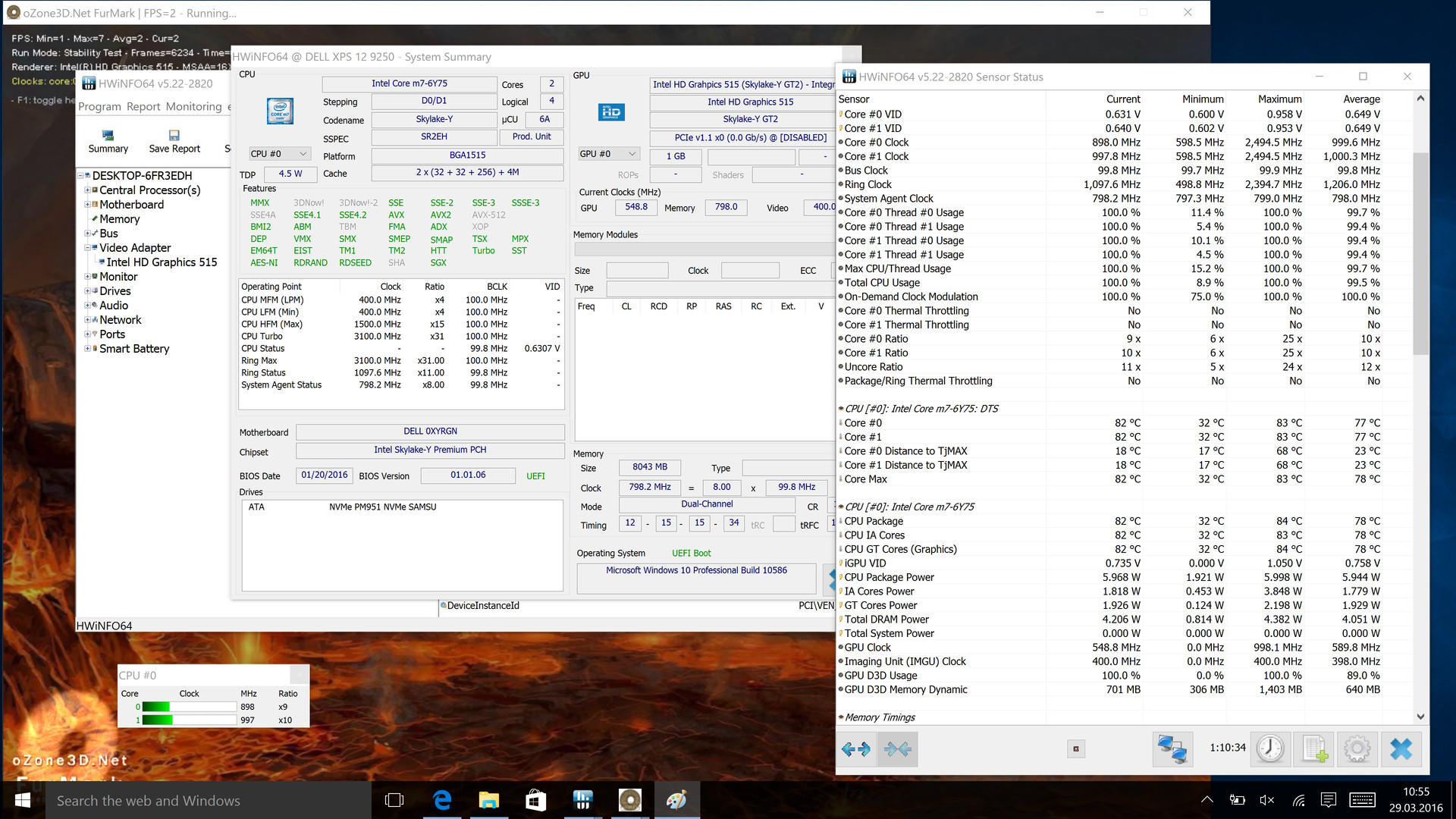
Task: Collapse the Video Adapter tree node
Action: [x=87, y=248]
